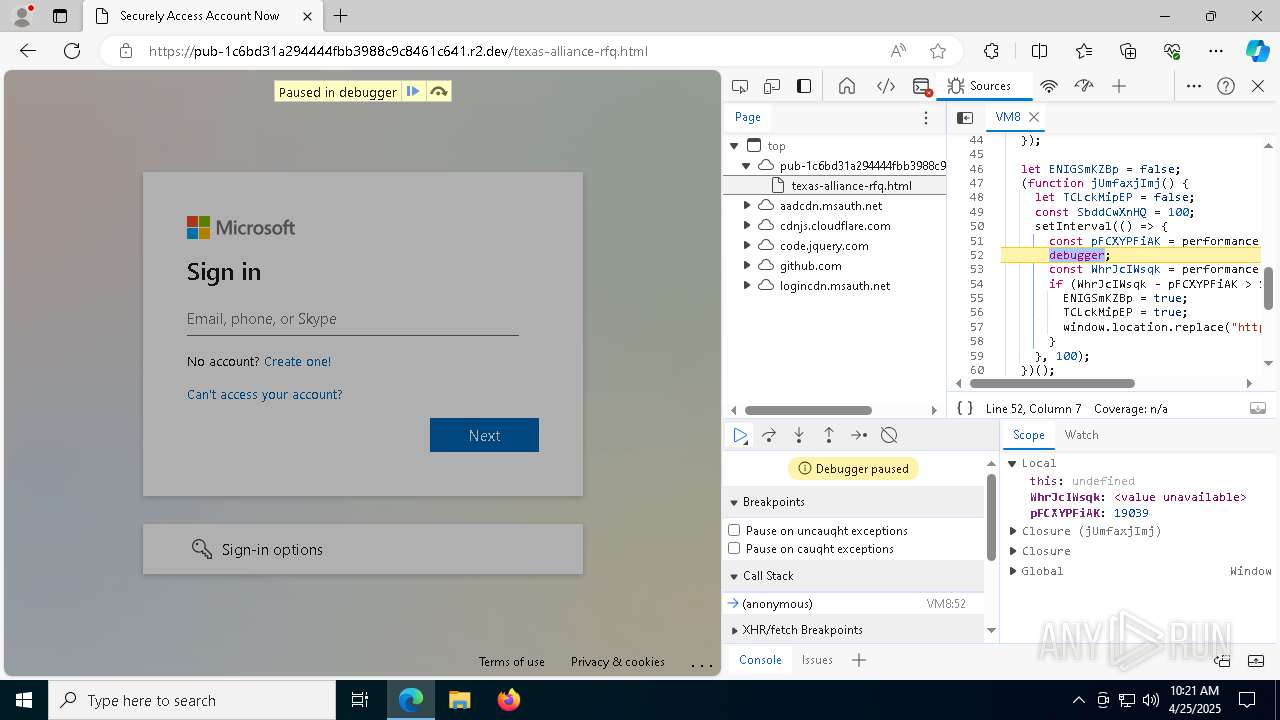The height and width of the screenshot is (720, 1280).
Task: Toggle device emulation mode
Action: coord(772,86)
